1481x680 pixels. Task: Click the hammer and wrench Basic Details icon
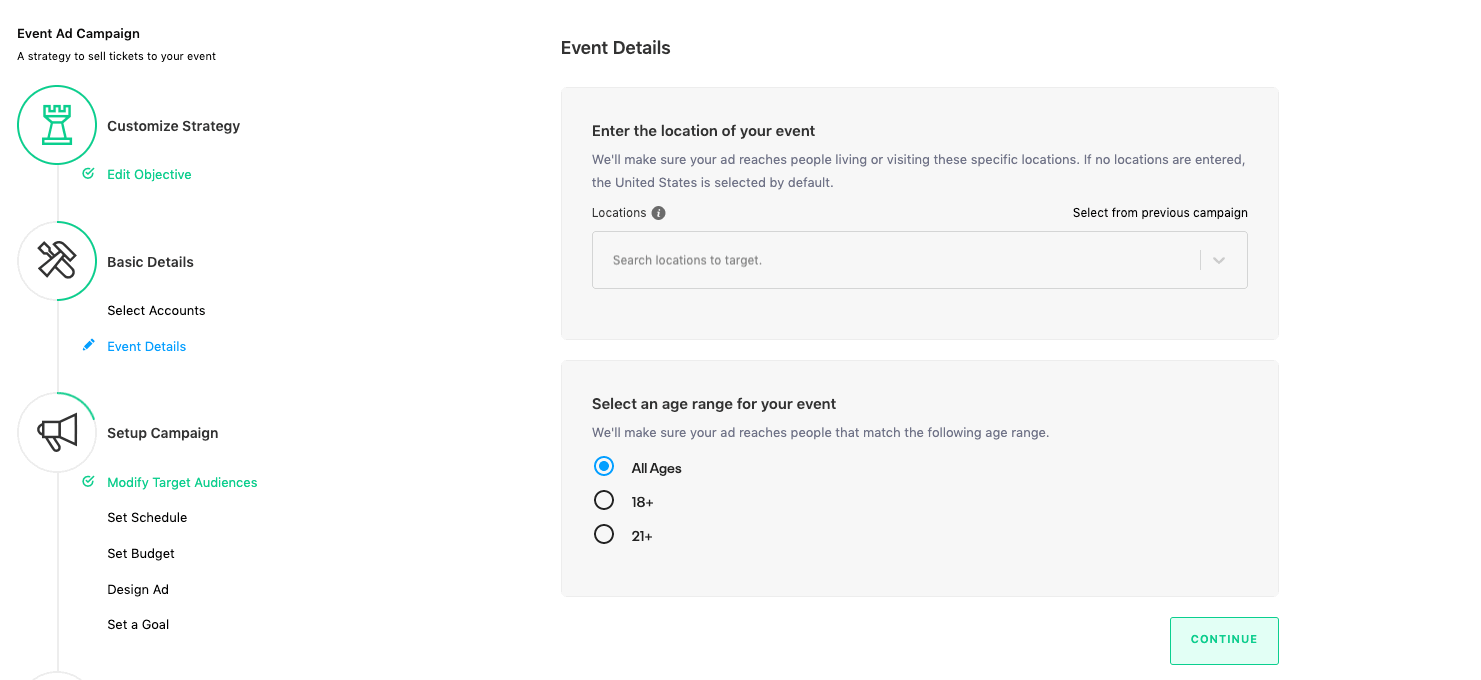[57, 261]
